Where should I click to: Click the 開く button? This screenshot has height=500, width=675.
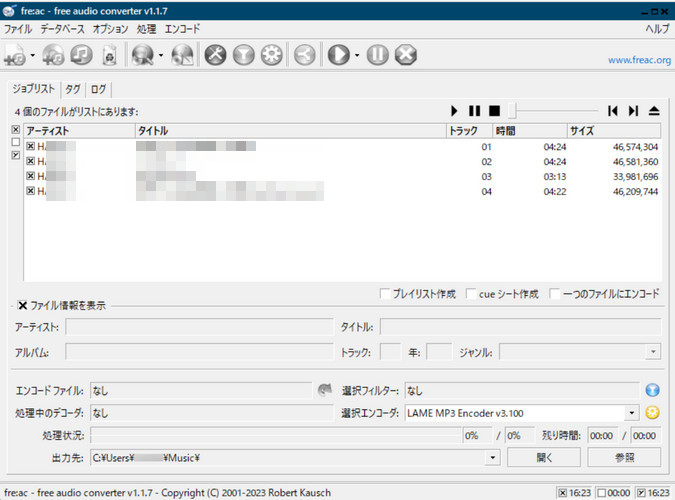tap(544, 457)
